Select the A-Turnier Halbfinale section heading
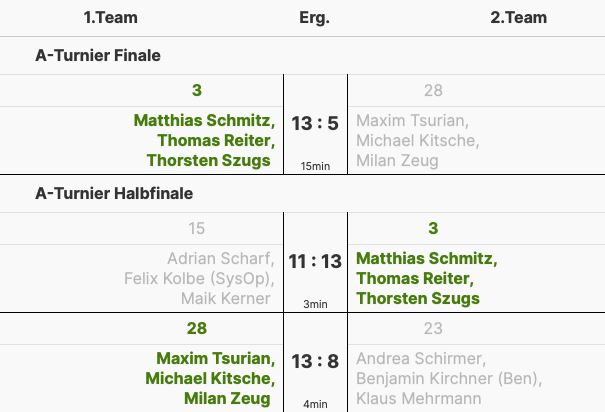Screen dimensions: 605x412 [x=114, y=194]
